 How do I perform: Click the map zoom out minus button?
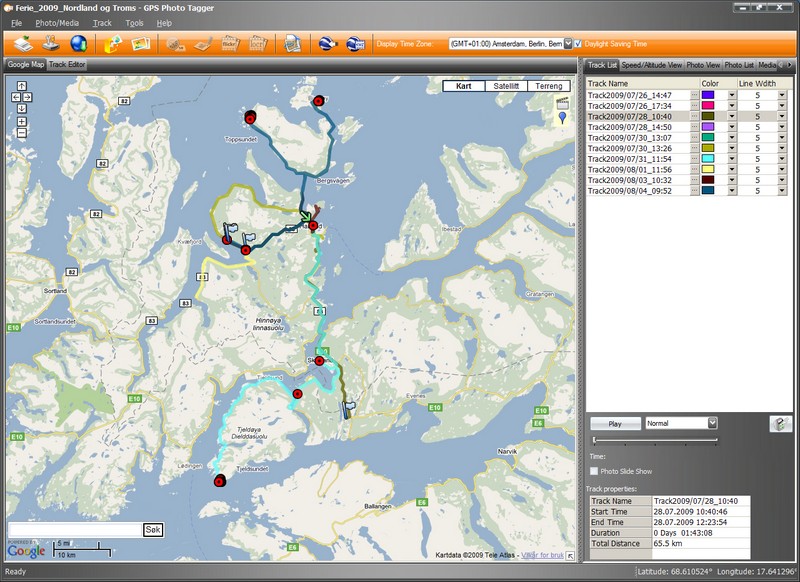click(22, 132)
